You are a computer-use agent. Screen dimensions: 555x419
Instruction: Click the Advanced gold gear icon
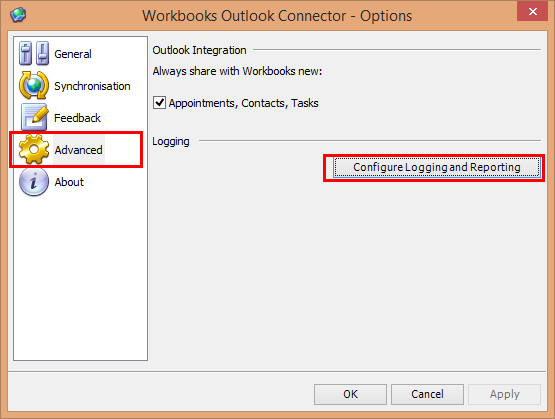point(34,149)
